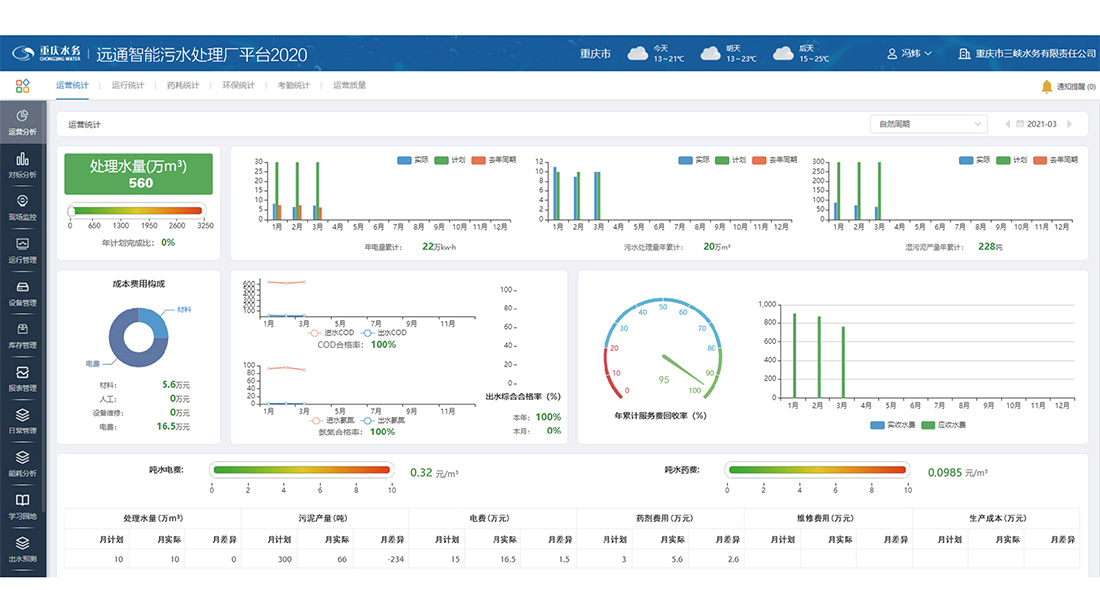
Task: Open 对标分析 in the sidebar
Action: pos(22,165)
